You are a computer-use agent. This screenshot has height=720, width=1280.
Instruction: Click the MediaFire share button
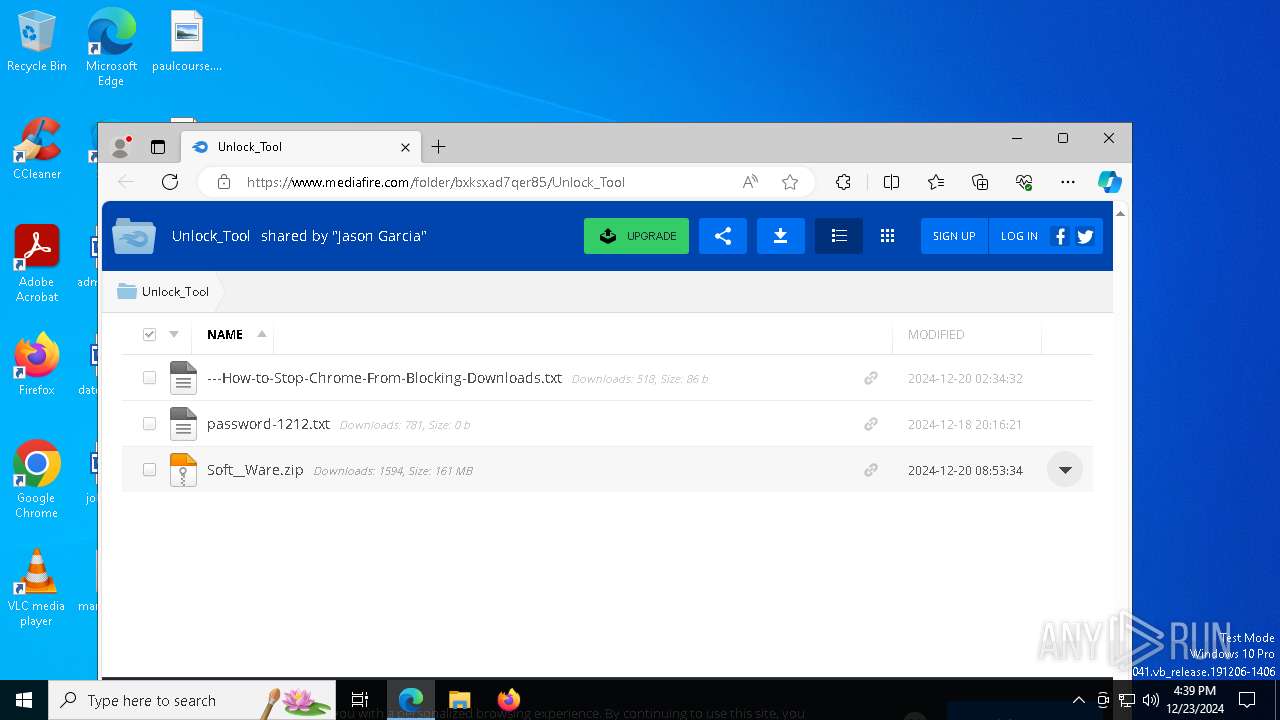tap(723, 236)
